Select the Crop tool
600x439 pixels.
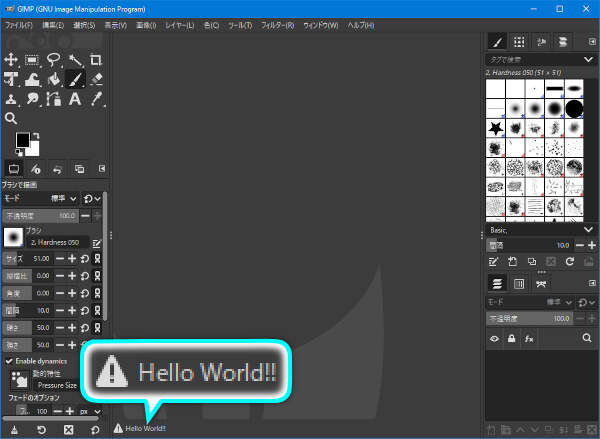(96, 60)
